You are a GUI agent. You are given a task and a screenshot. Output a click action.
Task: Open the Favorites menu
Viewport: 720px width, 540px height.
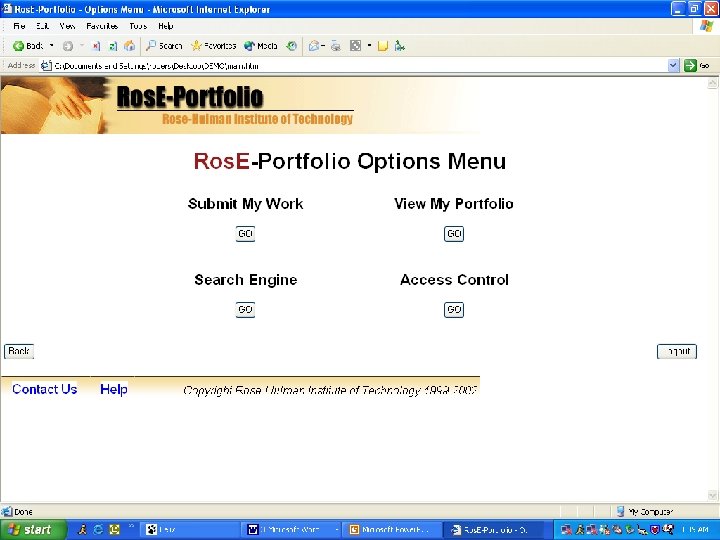coord(102,26)
